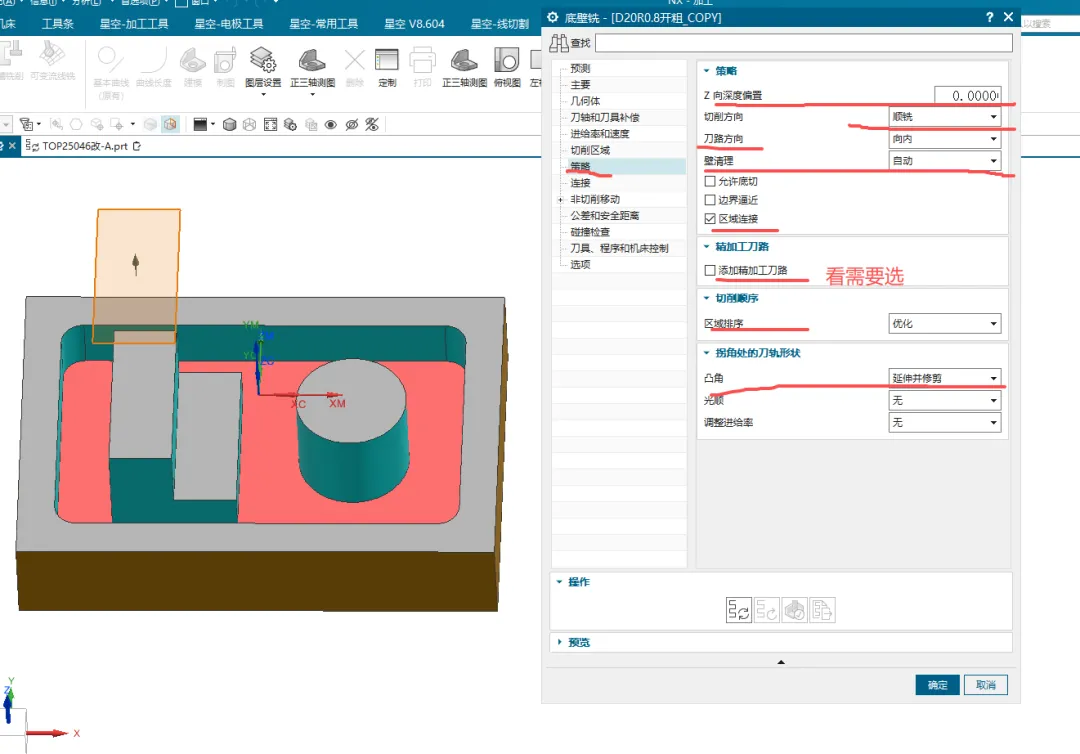The image size is (1080, 754).
Task: Click the 制图 drafting icon
Action: (x=225, y=61)
